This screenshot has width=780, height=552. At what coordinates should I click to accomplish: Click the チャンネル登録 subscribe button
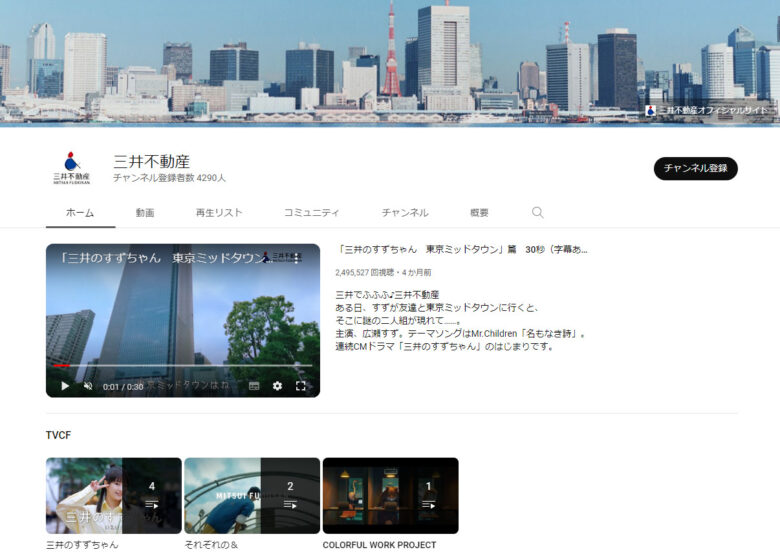pos(695,168)
